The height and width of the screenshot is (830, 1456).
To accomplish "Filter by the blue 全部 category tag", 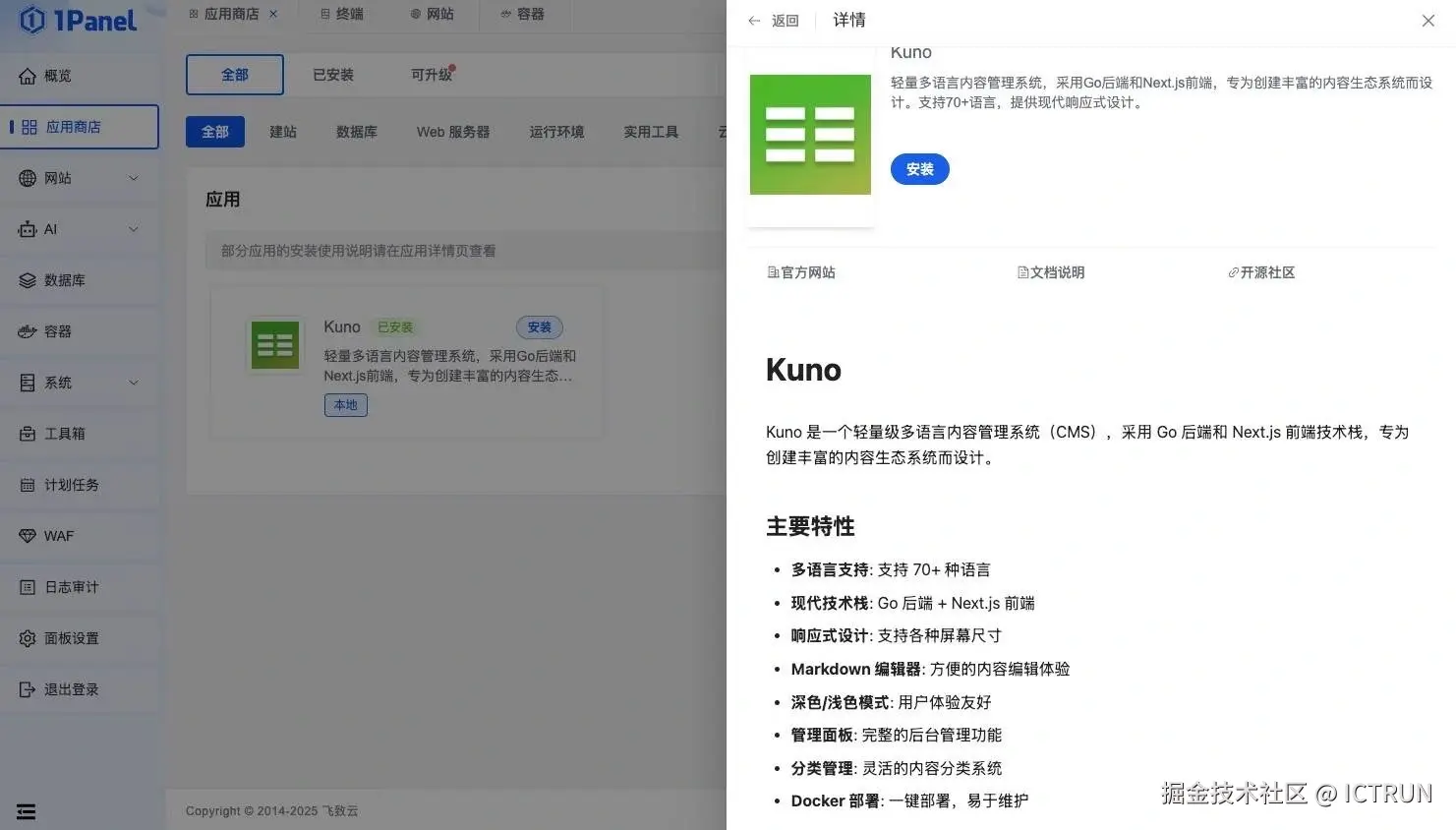I will click(215, 132).
